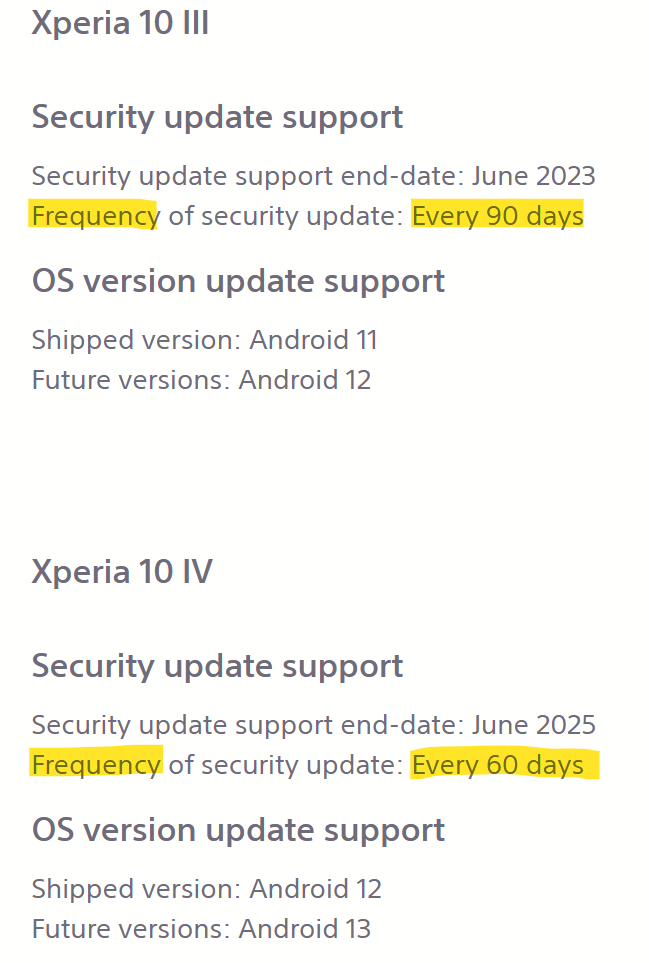Image resolution: width=649 pixels, height=963 pixels.
Task: Click highlighted Every 90 days text
Action: tap(497, 216)
